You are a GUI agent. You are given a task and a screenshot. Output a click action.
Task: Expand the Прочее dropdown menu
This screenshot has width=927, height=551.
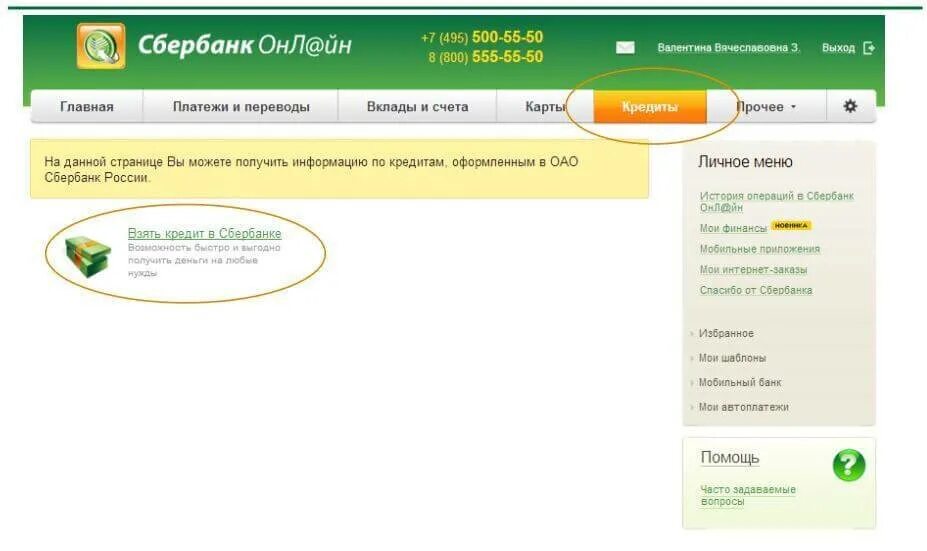766,107
